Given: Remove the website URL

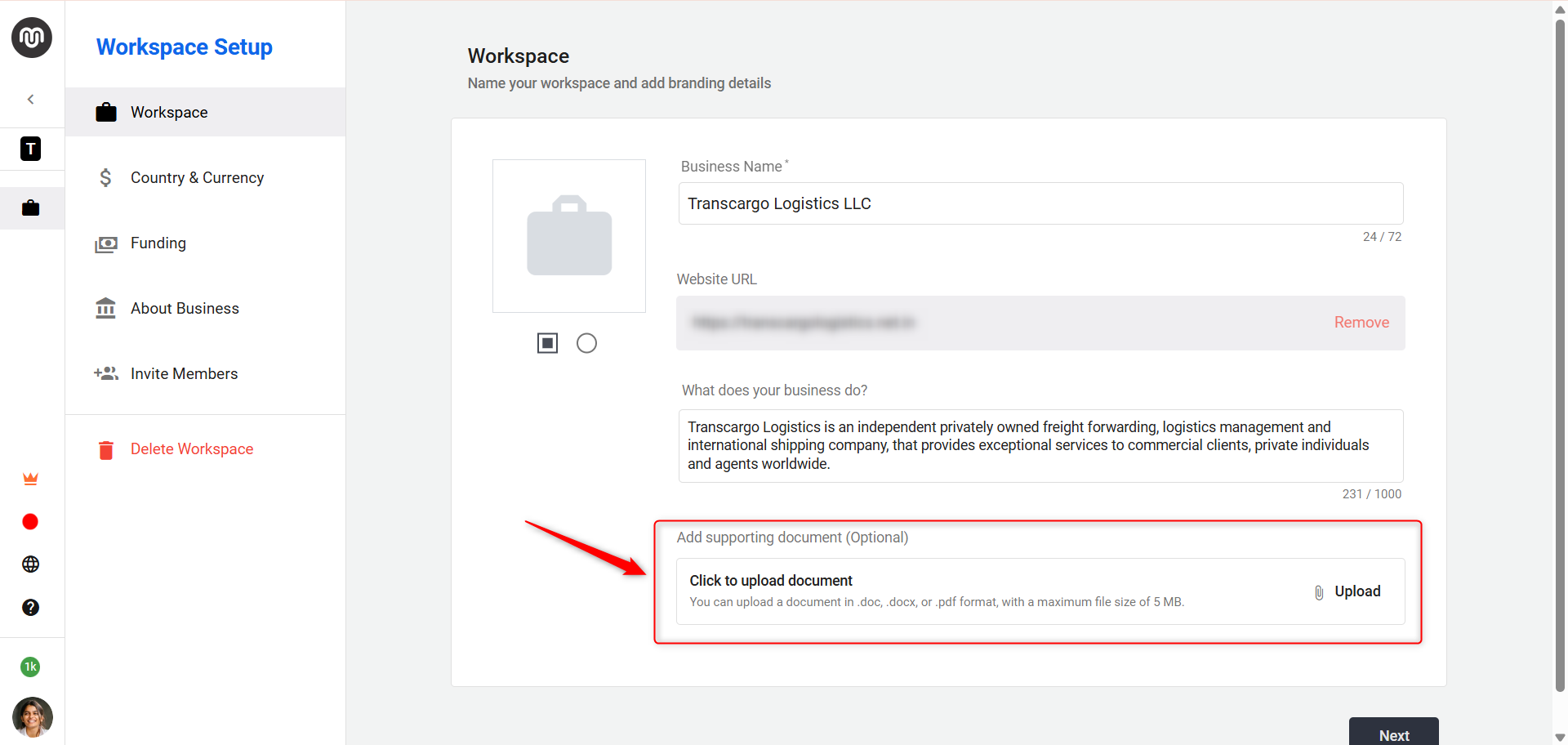Looking at the screenshot, I should (x=1361, y=323).
